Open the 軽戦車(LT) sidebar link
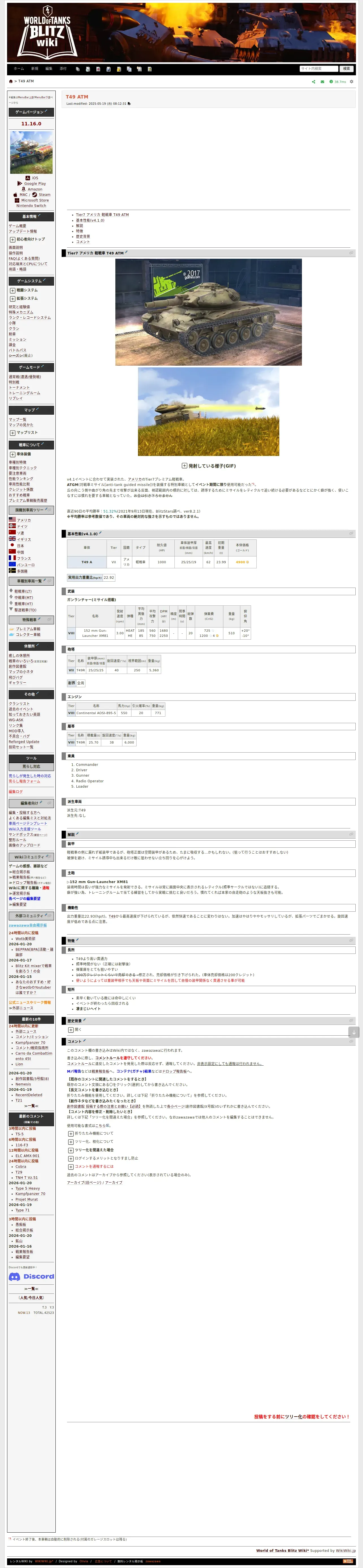The width and height of the screenshot is (363, 1568). pos(23,591)
